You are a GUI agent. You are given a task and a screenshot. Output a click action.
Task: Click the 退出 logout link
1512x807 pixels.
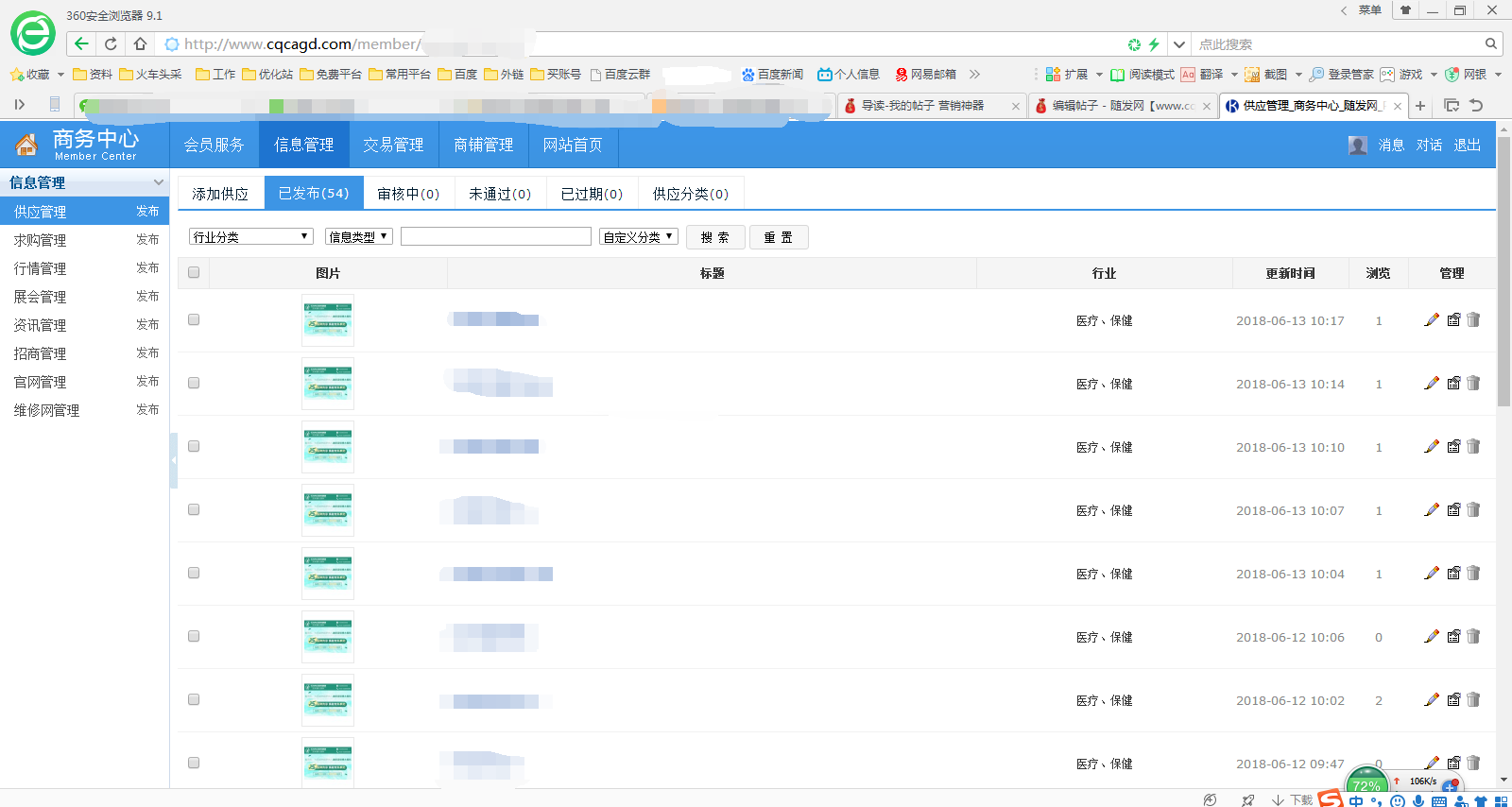(1467, 145)
